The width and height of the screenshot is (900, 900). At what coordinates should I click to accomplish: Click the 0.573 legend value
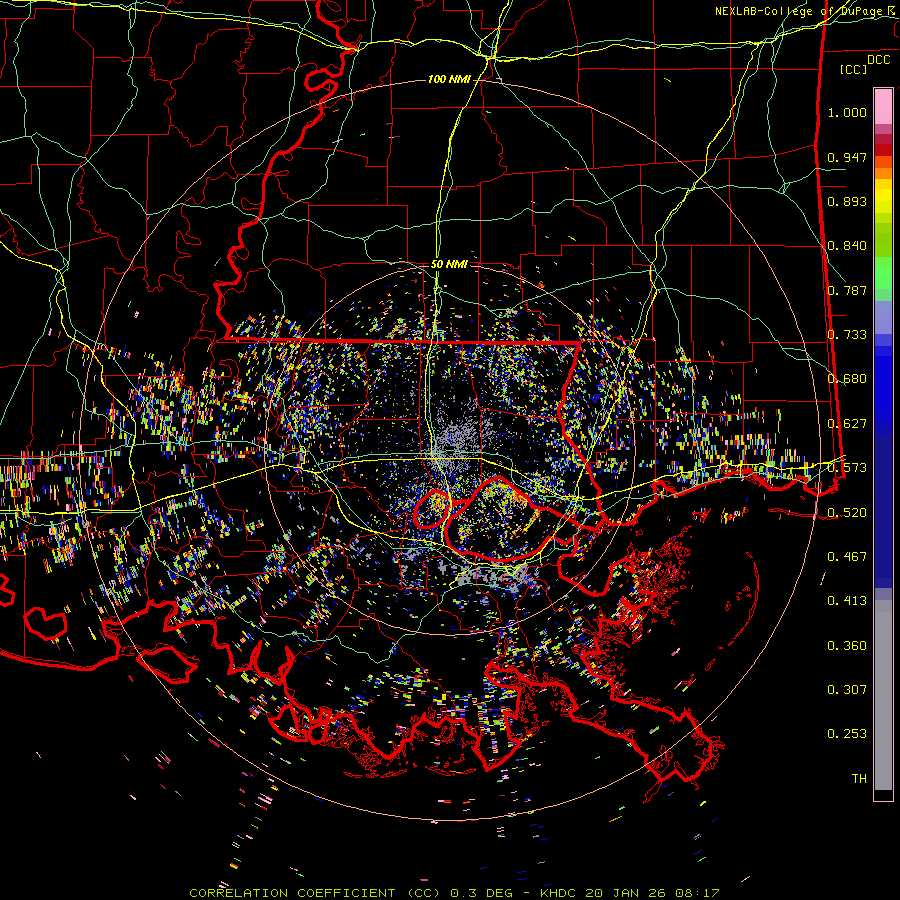pos(847,468)
